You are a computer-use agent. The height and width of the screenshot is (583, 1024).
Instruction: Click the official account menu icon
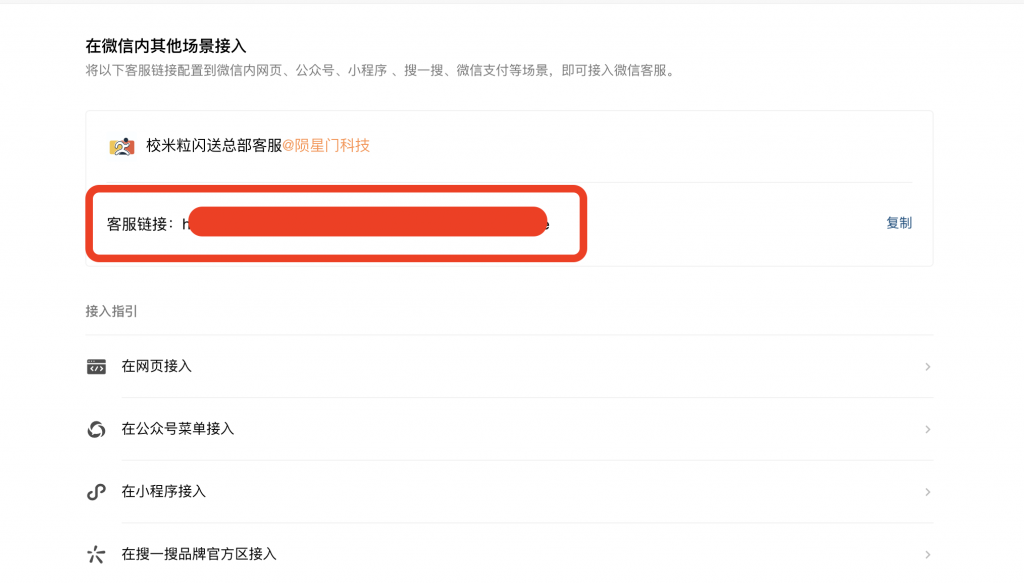[96, 429]
